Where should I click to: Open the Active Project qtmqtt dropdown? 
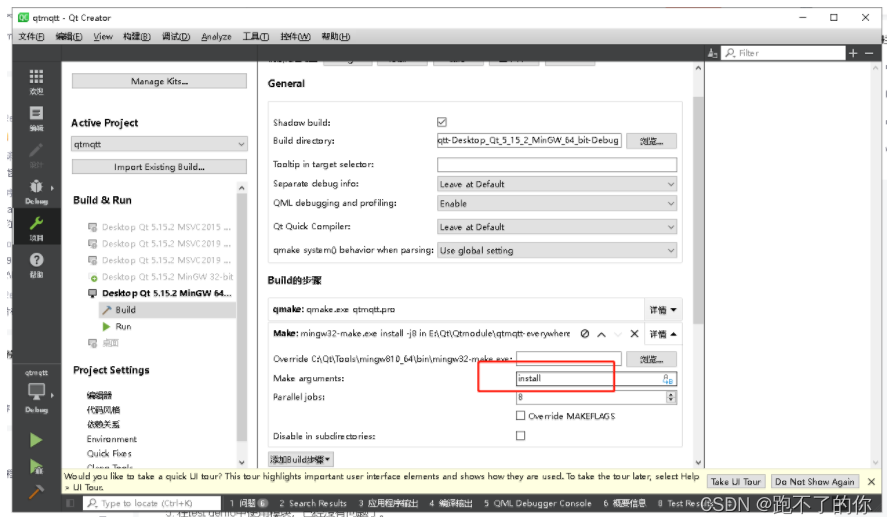coord(159,144)
